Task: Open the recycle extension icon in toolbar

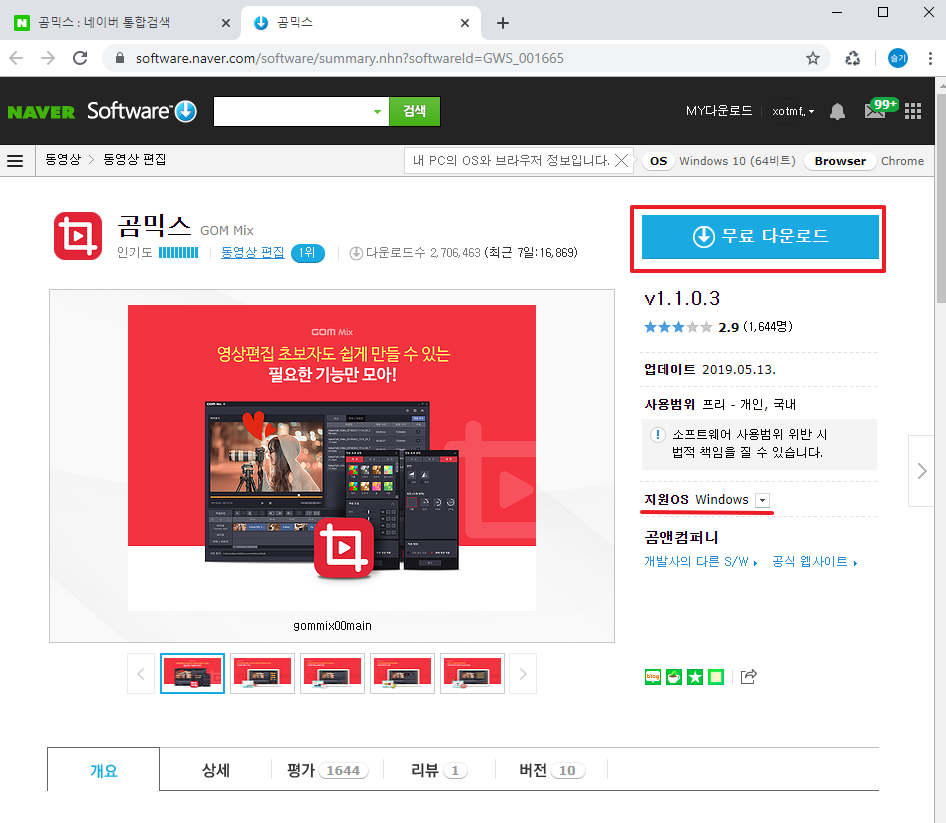Action: click(852, 58)
